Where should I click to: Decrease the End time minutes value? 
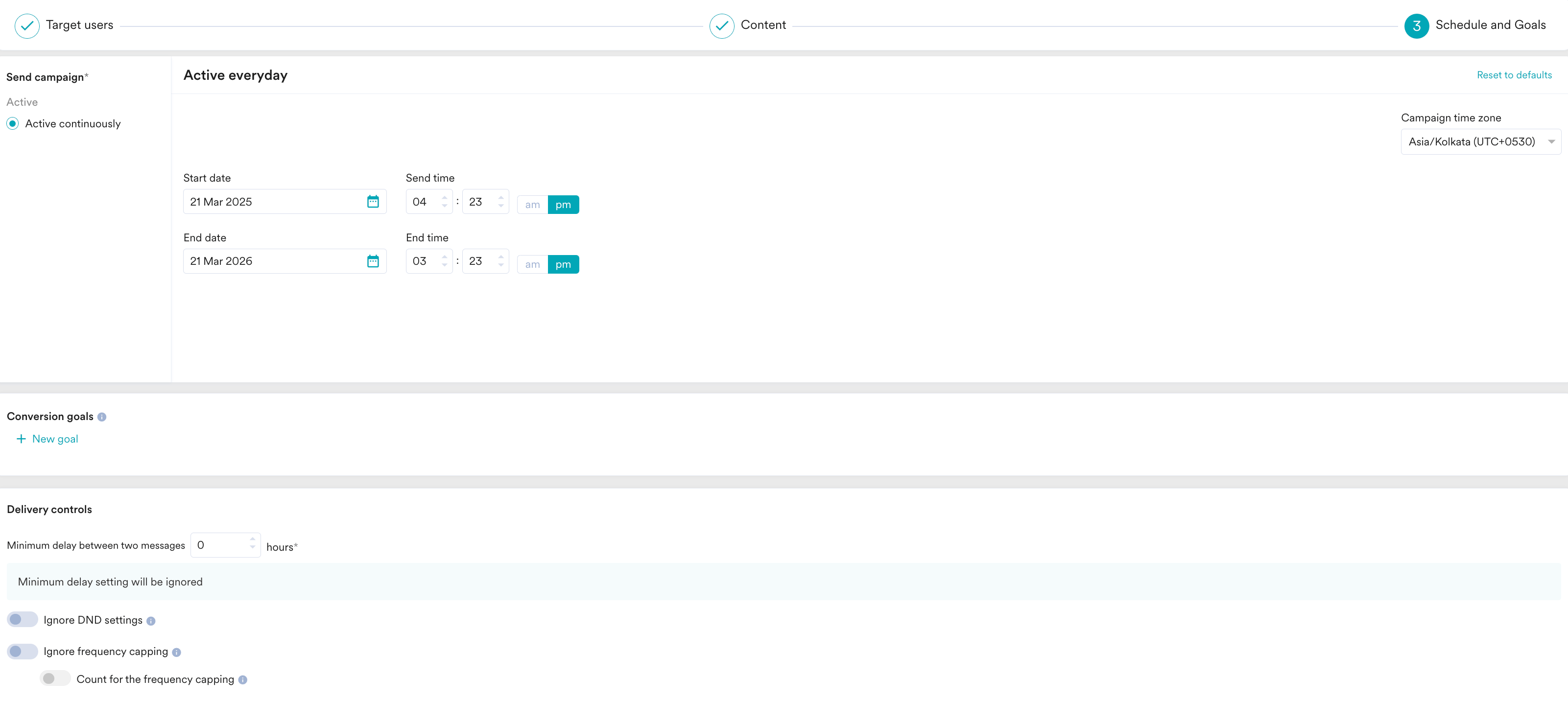[501, 265]
